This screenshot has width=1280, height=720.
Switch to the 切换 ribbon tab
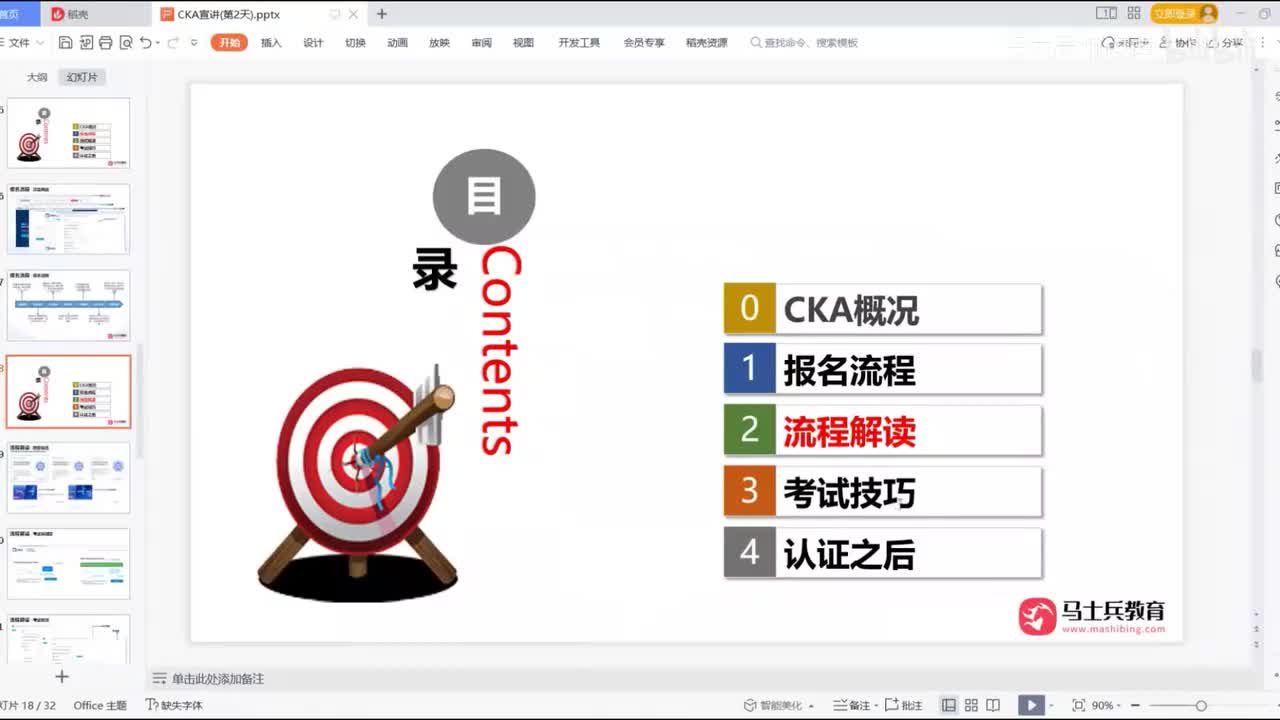[355, 43]
